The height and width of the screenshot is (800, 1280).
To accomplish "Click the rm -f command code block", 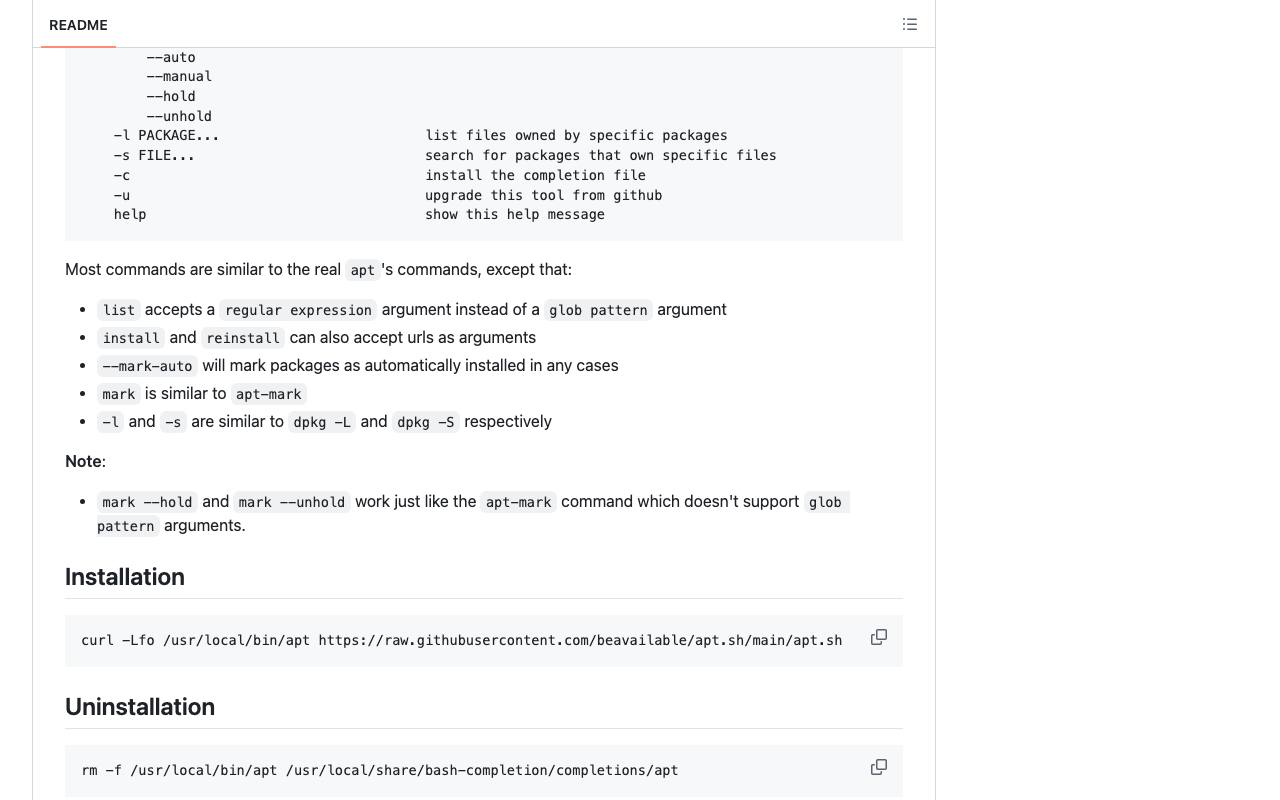I will 484,770.
